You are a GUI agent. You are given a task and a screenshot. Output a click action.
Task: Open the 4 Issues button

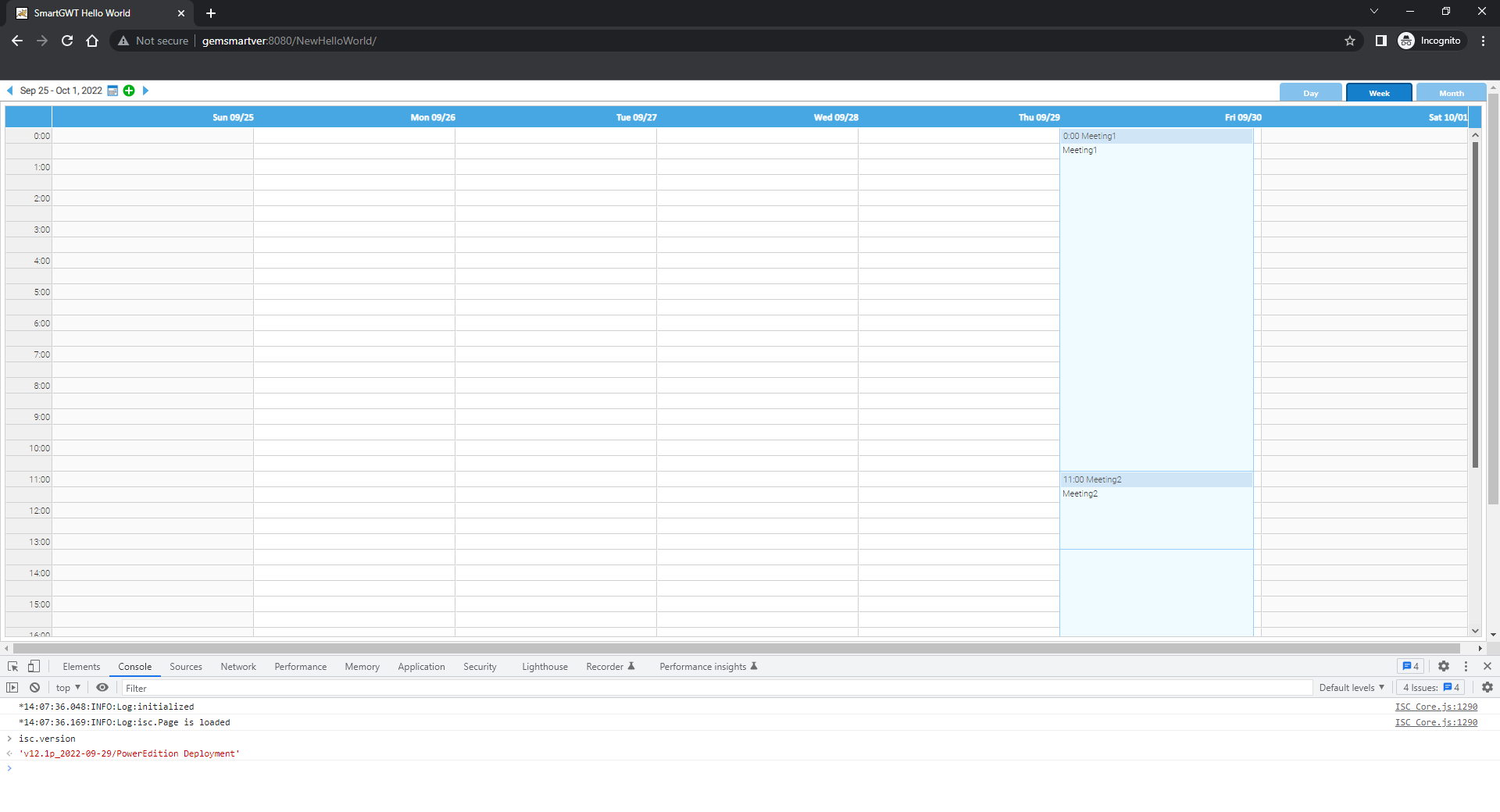[x=1431, y=688]
